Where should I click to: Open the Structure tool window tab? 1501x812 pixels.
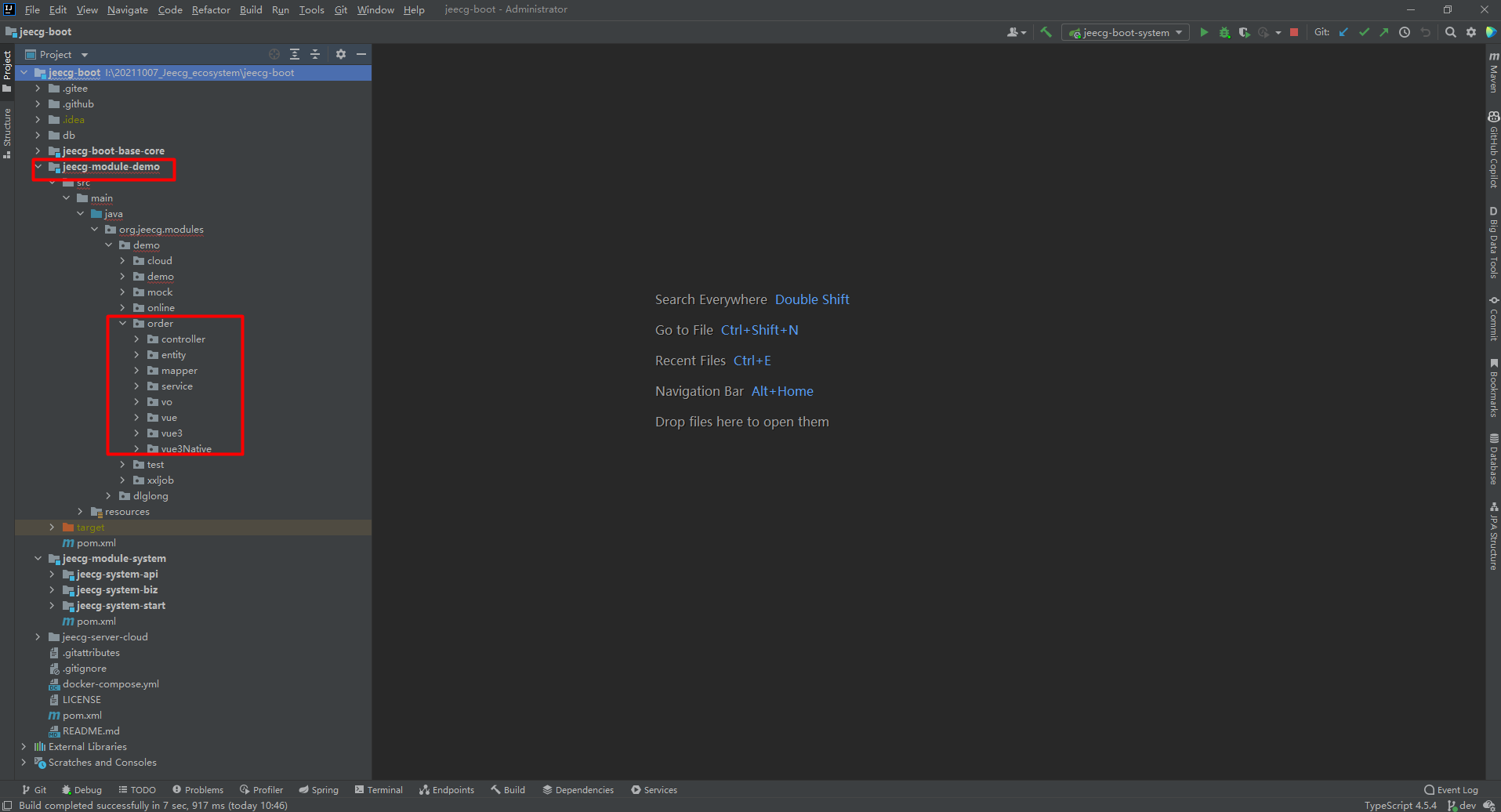pyautogui.click(x=7, y=132)
